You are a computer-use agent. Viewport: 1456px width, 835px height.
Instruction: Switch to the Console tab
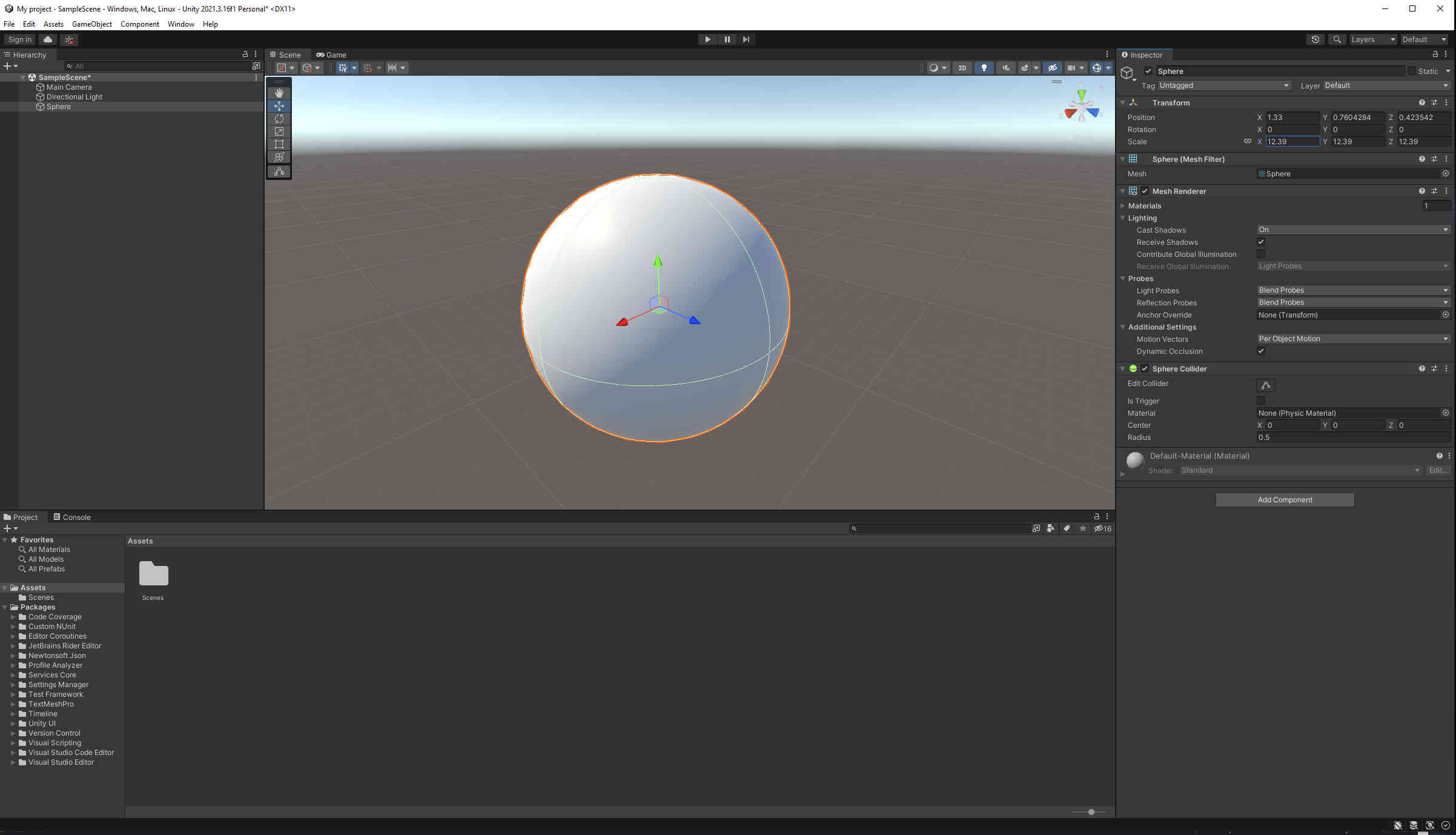coord(72,517)
